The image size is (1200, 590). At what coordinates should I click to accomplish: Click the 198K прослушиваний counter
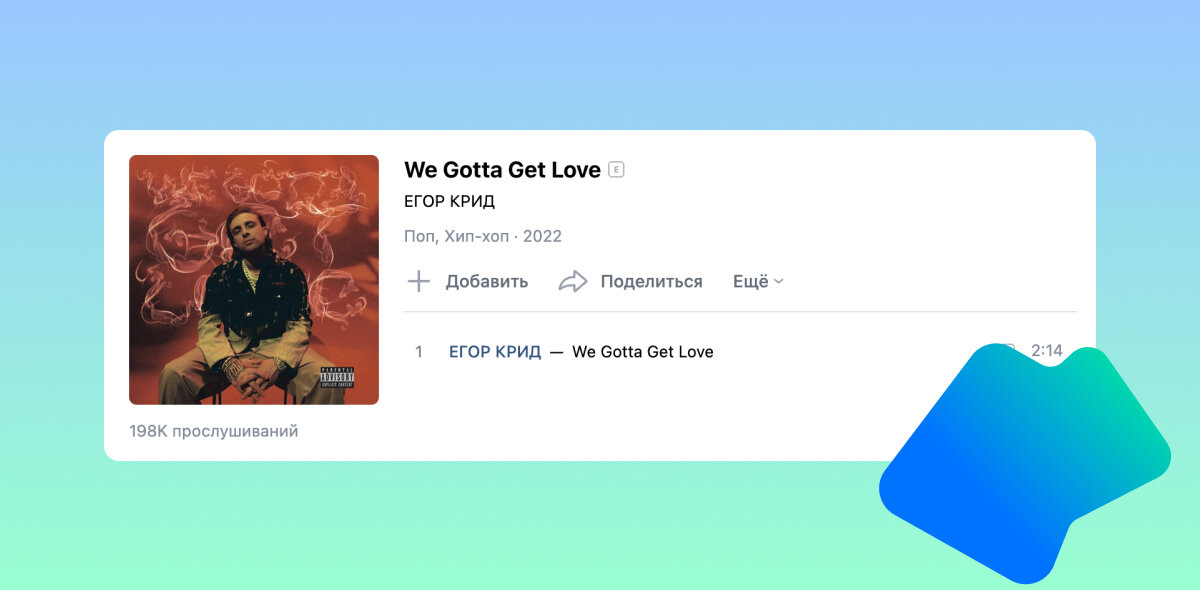pyautogui.click(x=214, y=432)
